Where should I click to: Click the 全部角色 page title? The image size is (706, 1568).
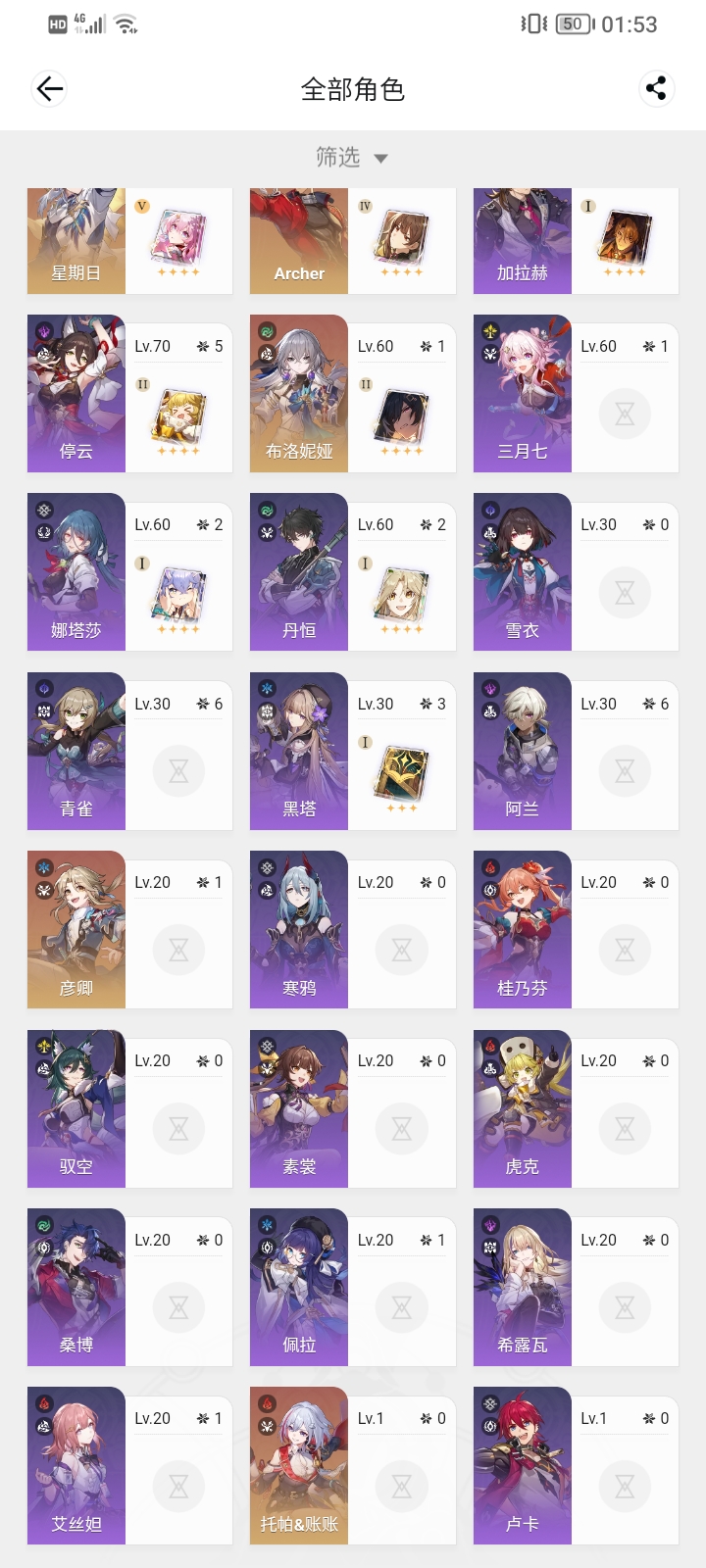click(353, 89)
